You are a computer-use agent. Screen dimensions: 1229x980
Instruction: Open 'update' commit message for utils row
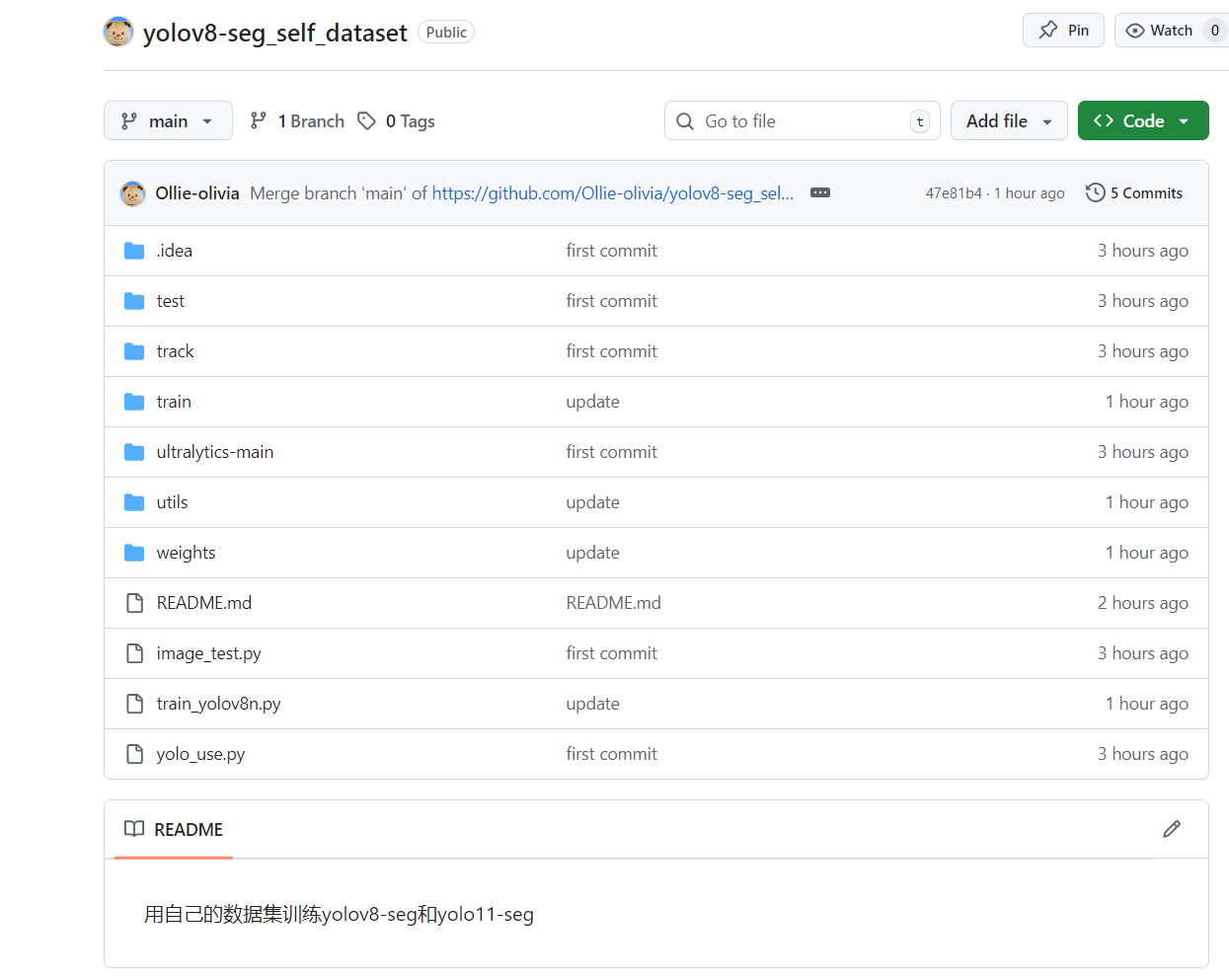[x=592, y=502]
